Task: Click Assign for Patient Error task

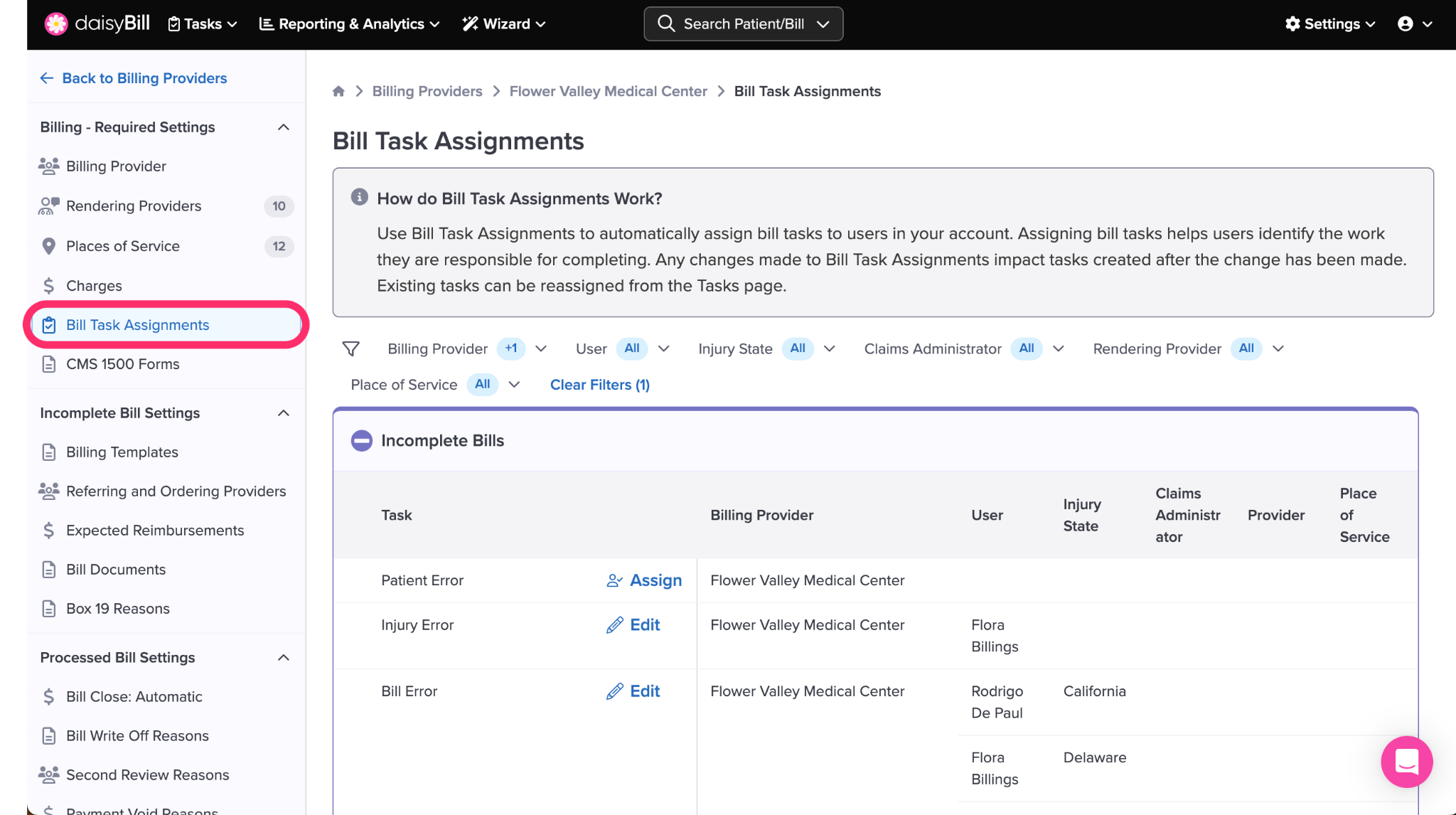Action: click(x=644, y=580)
